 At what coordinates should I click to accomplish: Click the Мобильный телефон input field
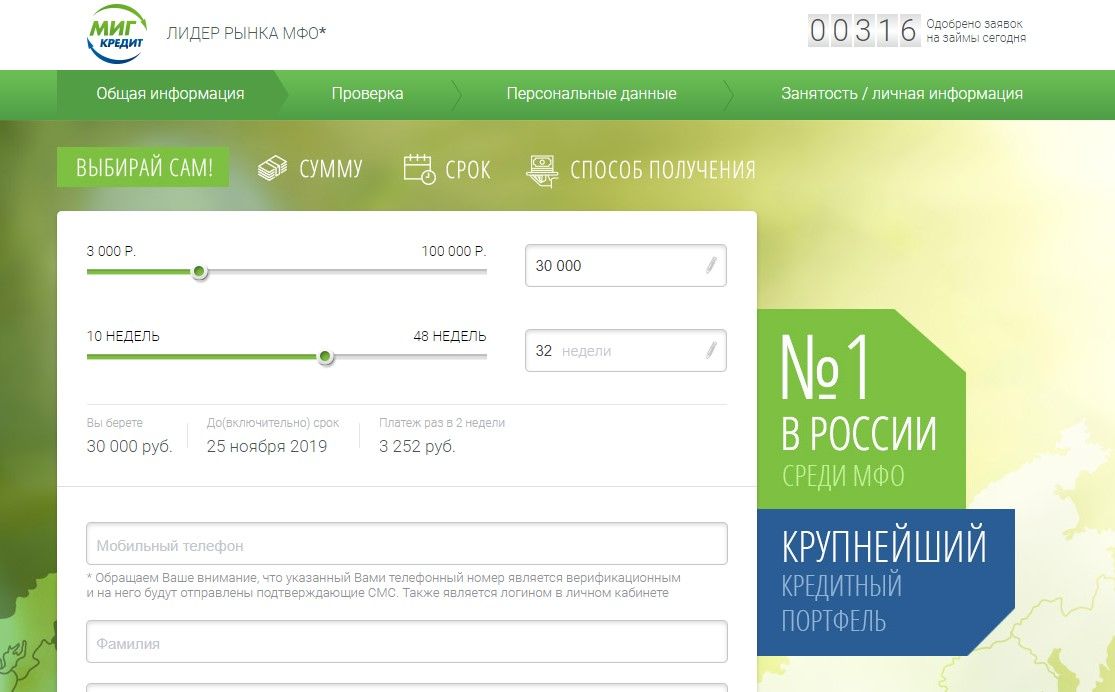[406, 546]
